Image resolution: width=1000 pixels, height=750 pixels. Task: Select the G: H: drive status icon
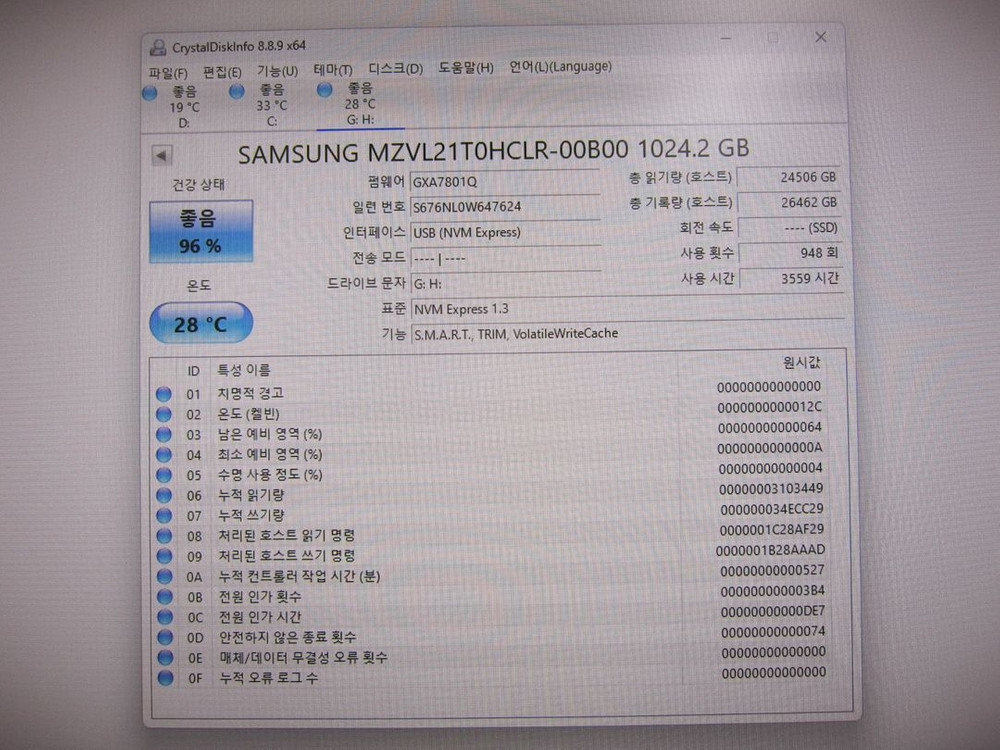(x=324, y=91)
